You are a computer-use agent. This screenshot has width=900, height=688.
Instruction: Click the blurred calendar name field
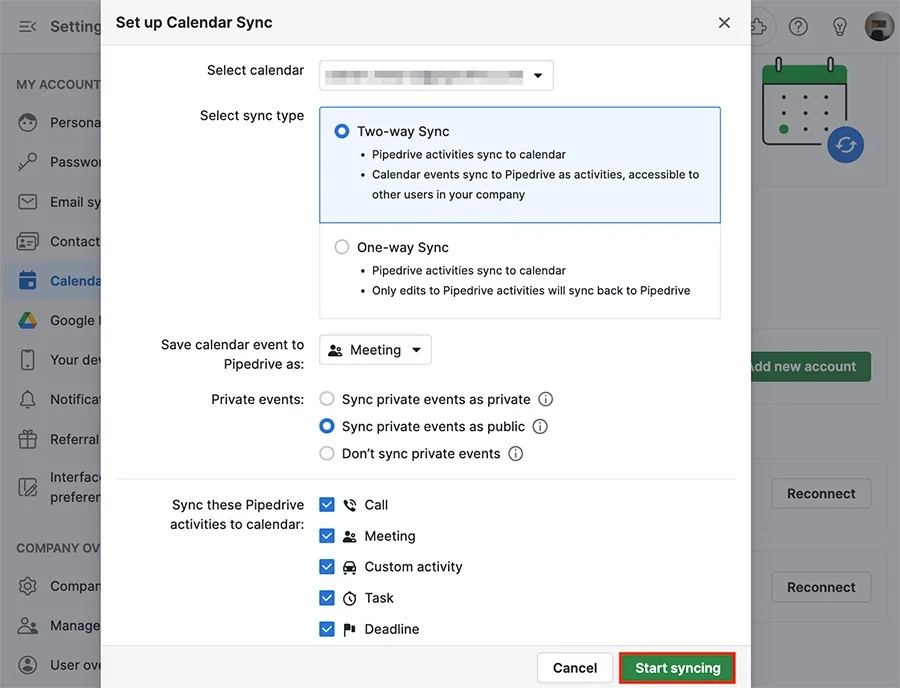pos(424,76)
